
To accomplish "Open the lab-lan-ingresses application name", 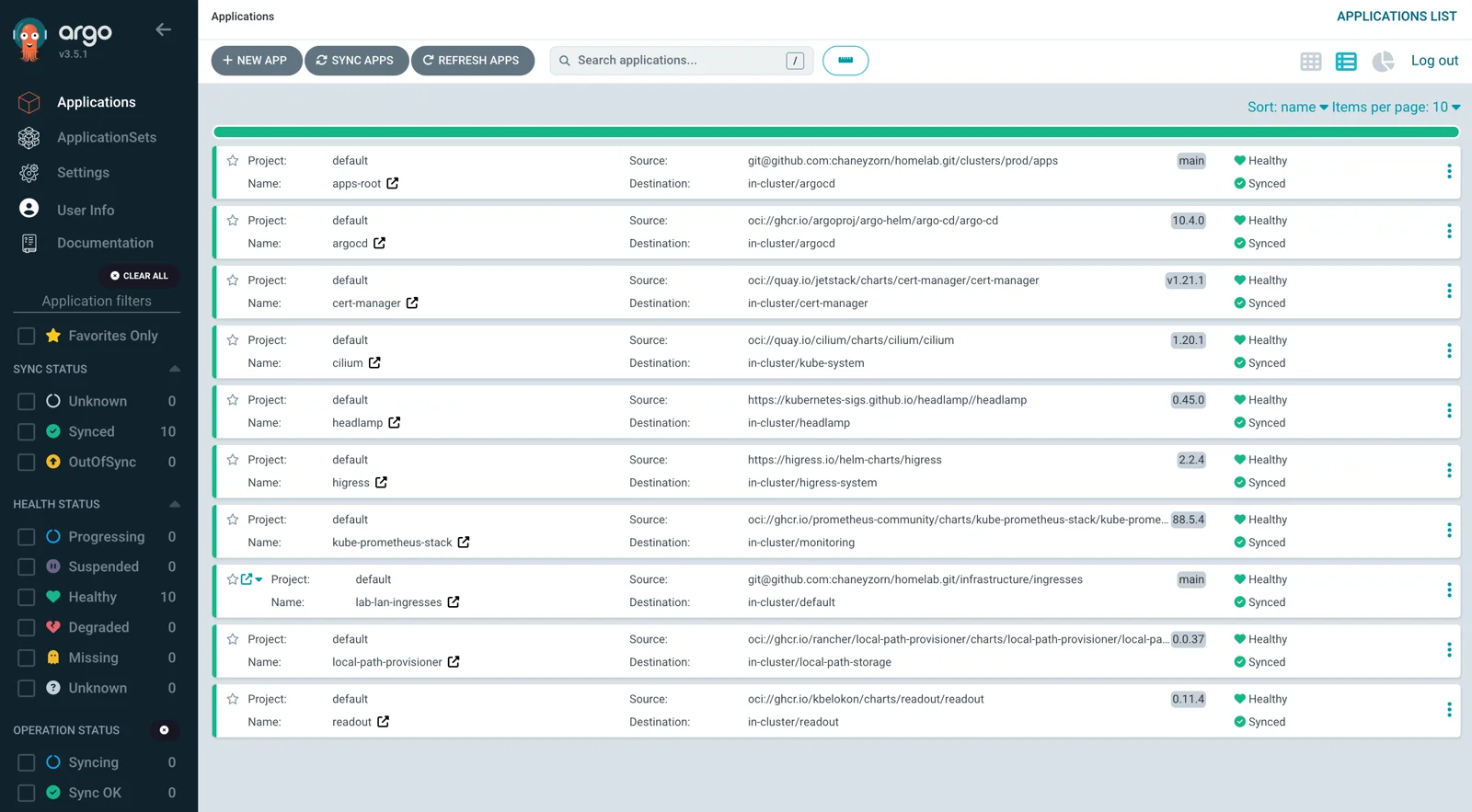I will (398, 602).
